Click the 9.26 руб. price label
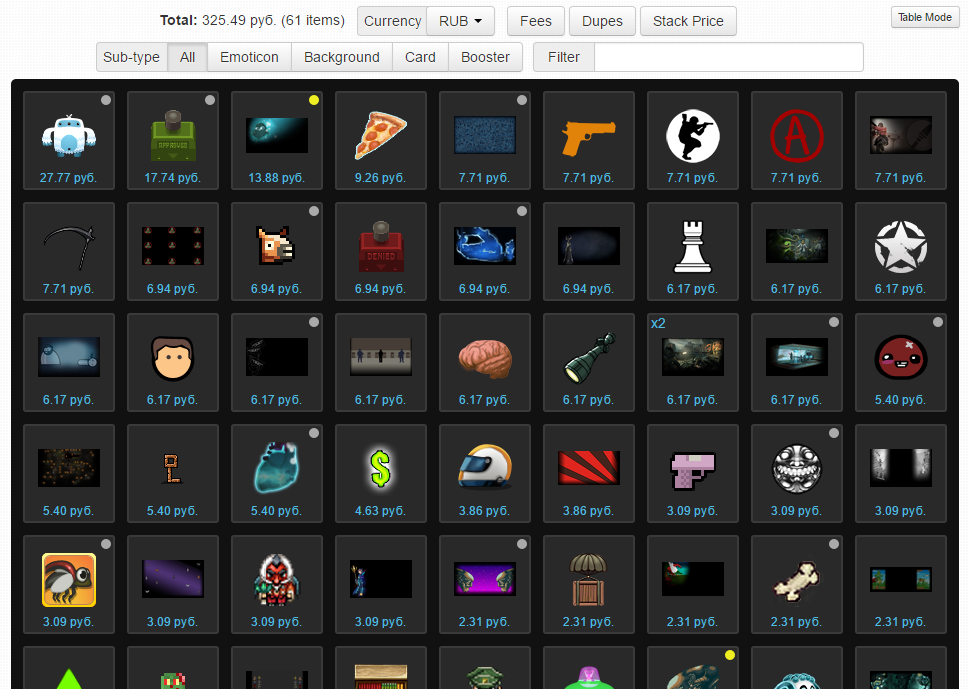 380,178
